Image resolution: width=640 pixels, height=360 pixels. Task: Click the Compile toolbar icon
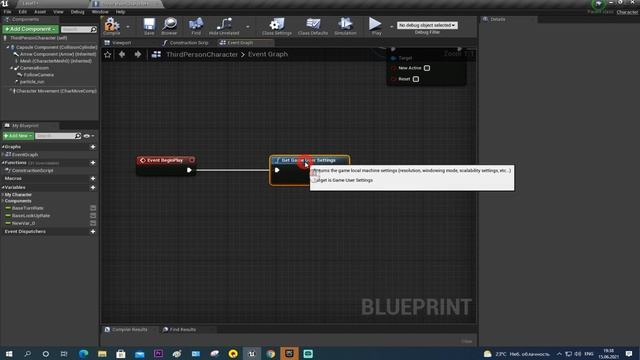coord(111,25)
